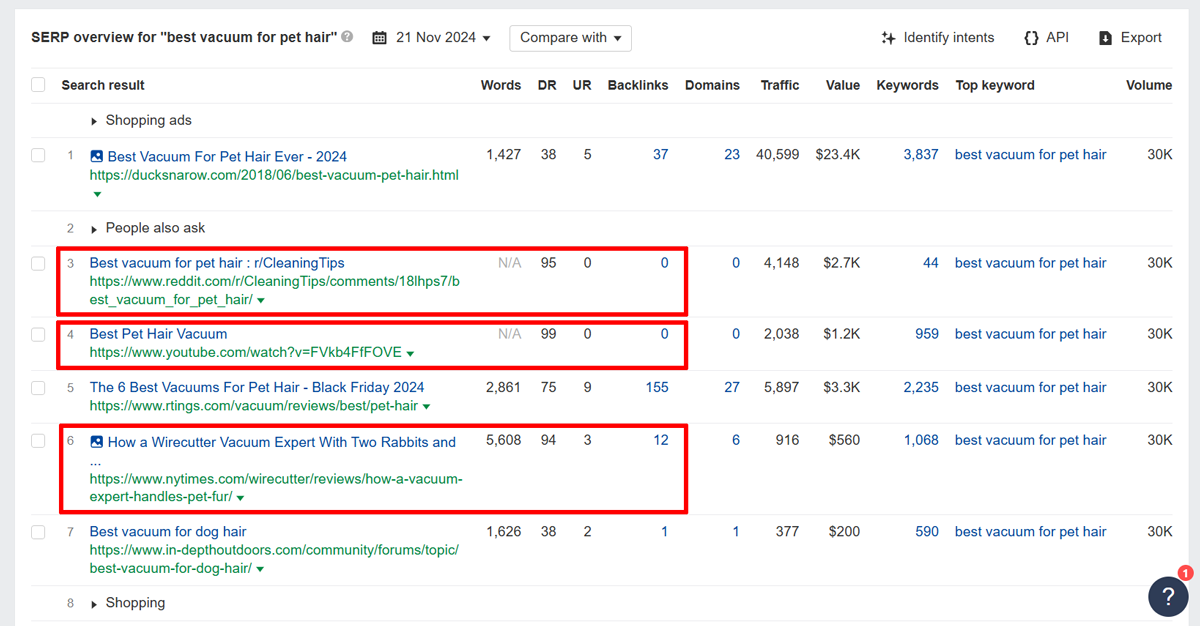The width and height of the screenshot is (1200, 626).
Task: Click the Domains column header
Action: [x=712, y=85]
